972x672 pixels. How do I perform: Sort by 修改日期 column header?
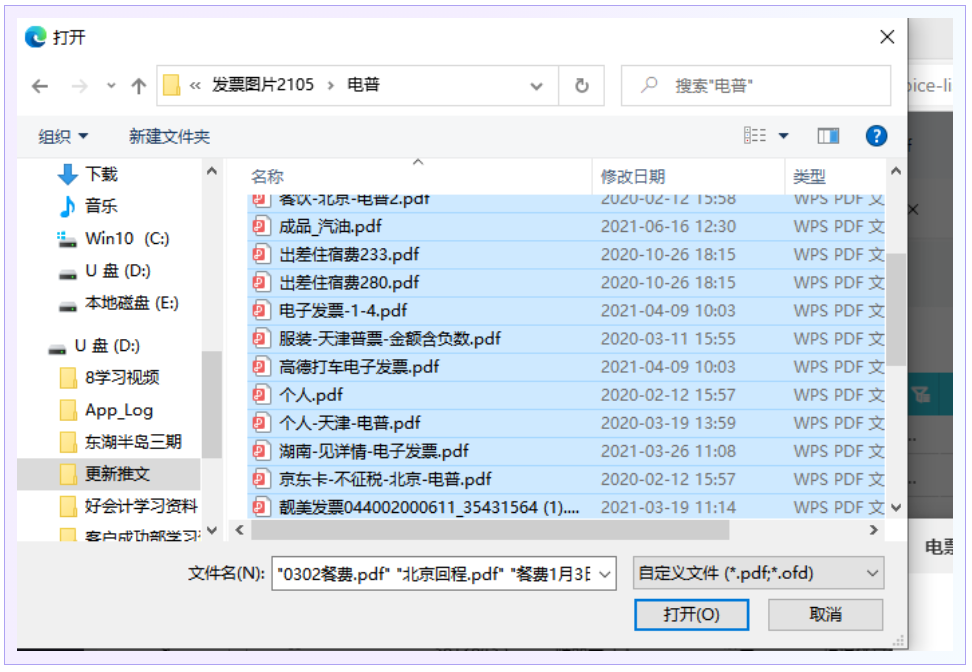point(632,176)
